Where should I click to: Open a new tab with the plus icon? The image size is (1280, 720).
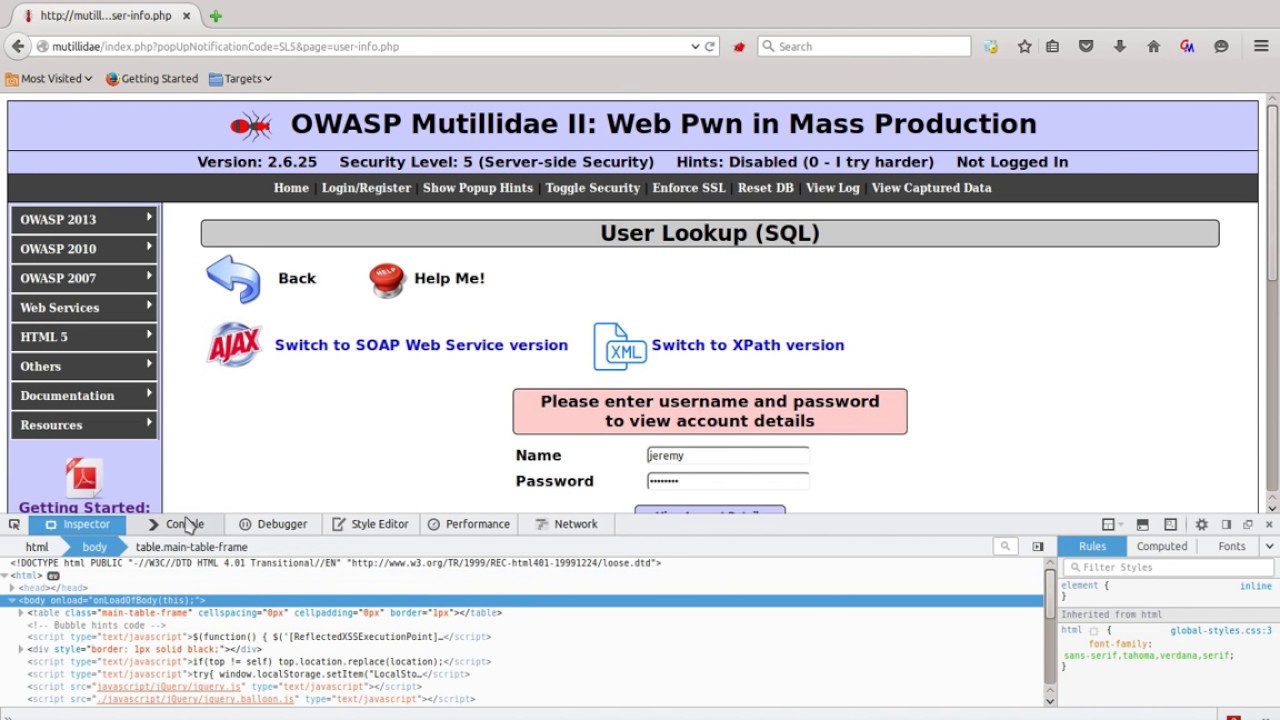[x=215, y=16]
